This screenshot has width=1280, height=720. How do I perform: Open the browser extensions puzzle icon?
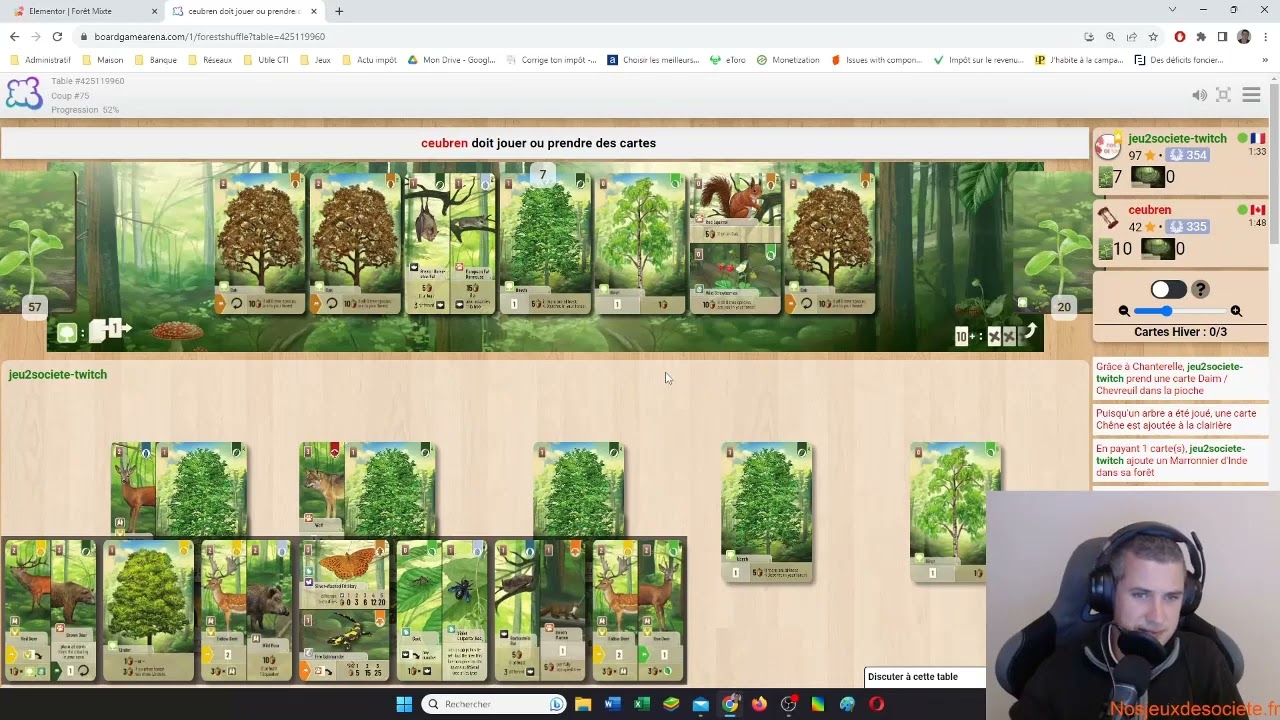(x=1201, y=37)
